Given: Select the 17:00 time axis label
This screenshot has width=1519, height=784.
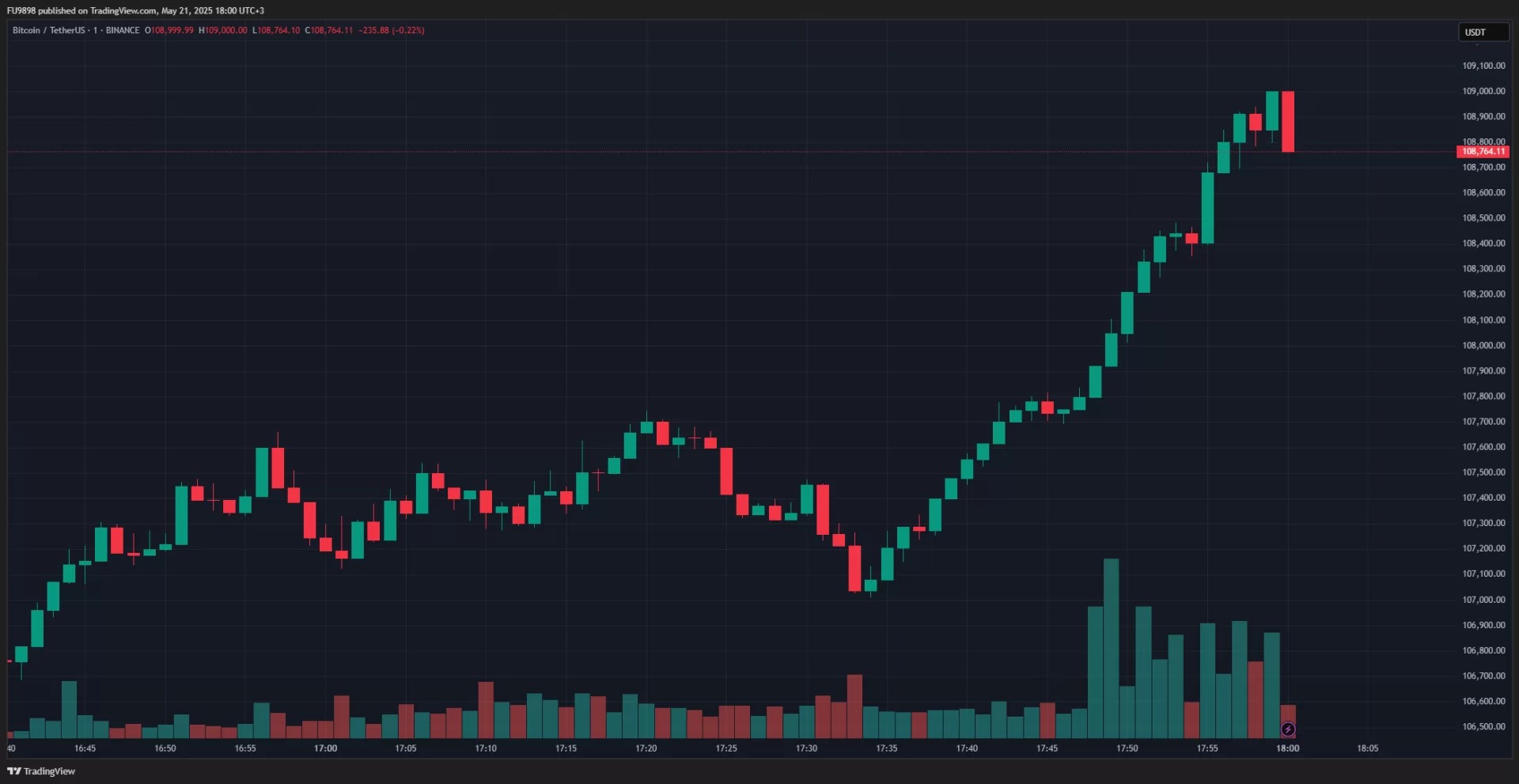Looking at the screenshot, I should tap(325, 748).
